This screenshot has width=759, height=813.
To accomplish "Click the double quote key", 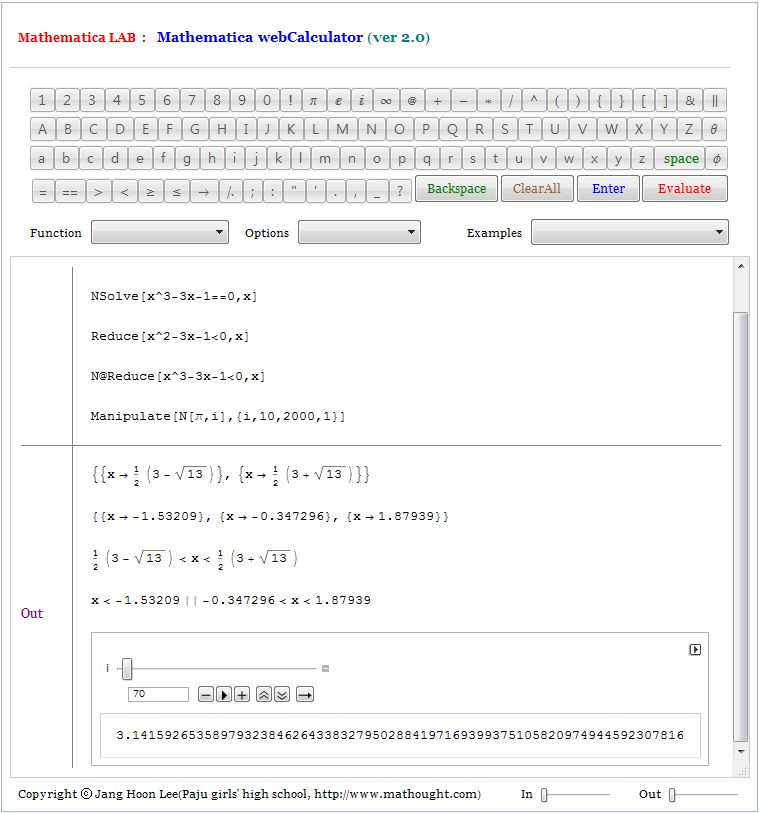I will tap(294, 192).
